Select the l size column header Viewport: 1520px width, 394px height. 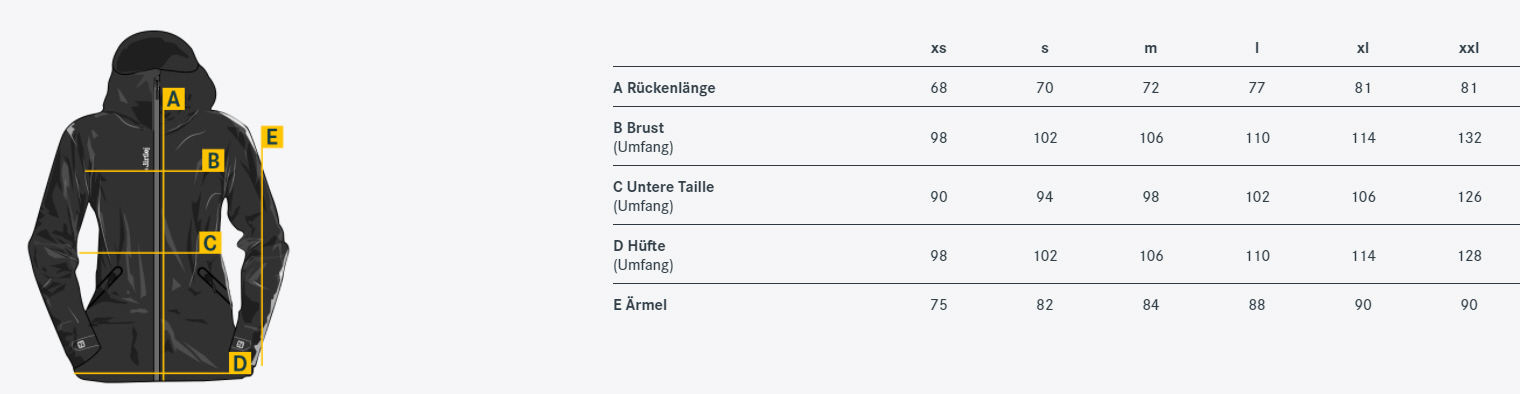(x=1257, y=48)
